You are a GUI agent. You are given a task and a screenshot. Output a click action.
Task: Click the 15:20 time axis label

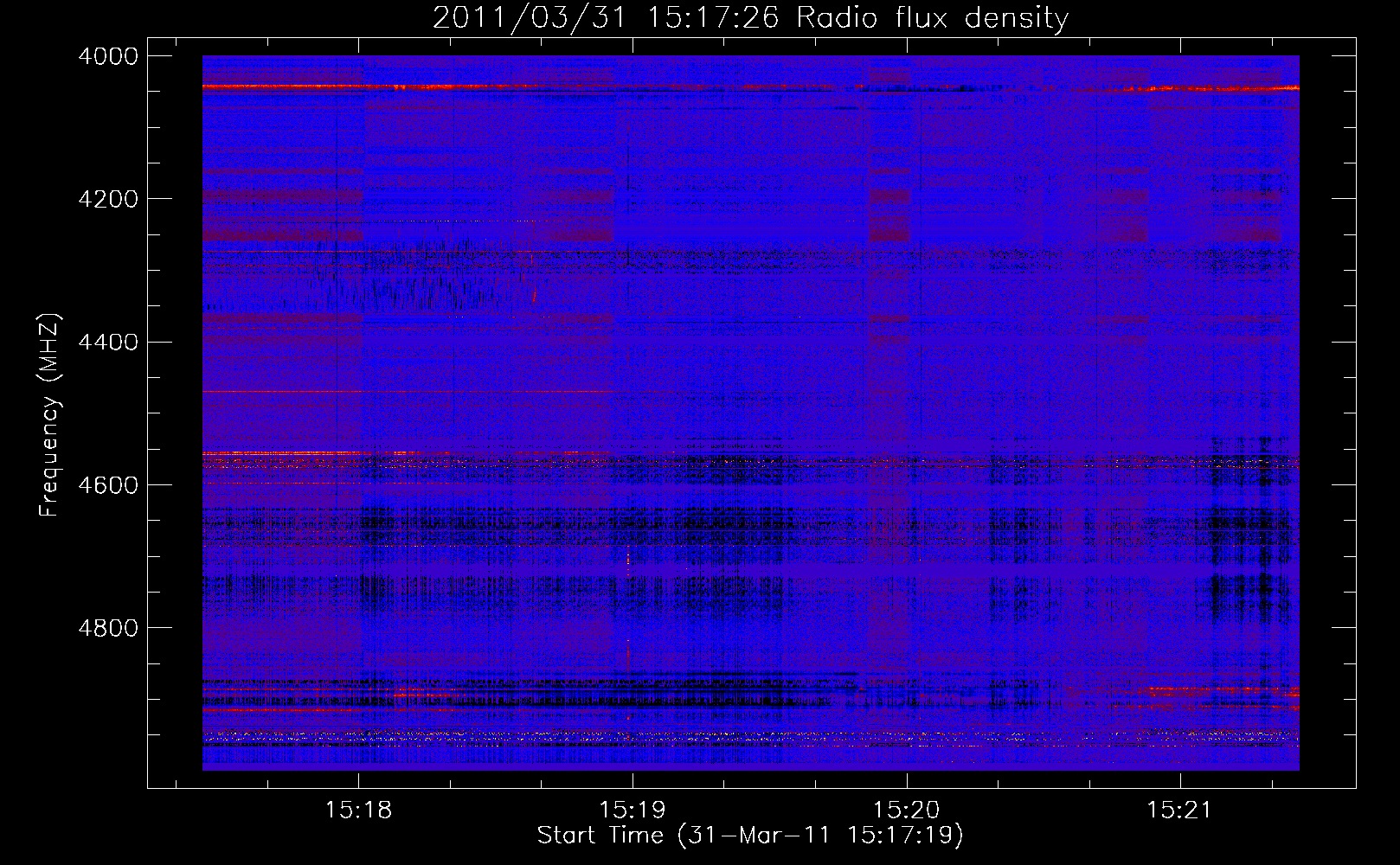pyautogui.click(x=906, y=811)
